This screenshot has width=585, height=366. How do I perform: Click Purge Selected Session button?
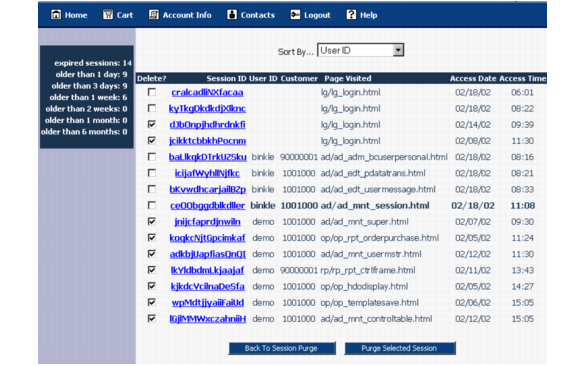(399, 348)
